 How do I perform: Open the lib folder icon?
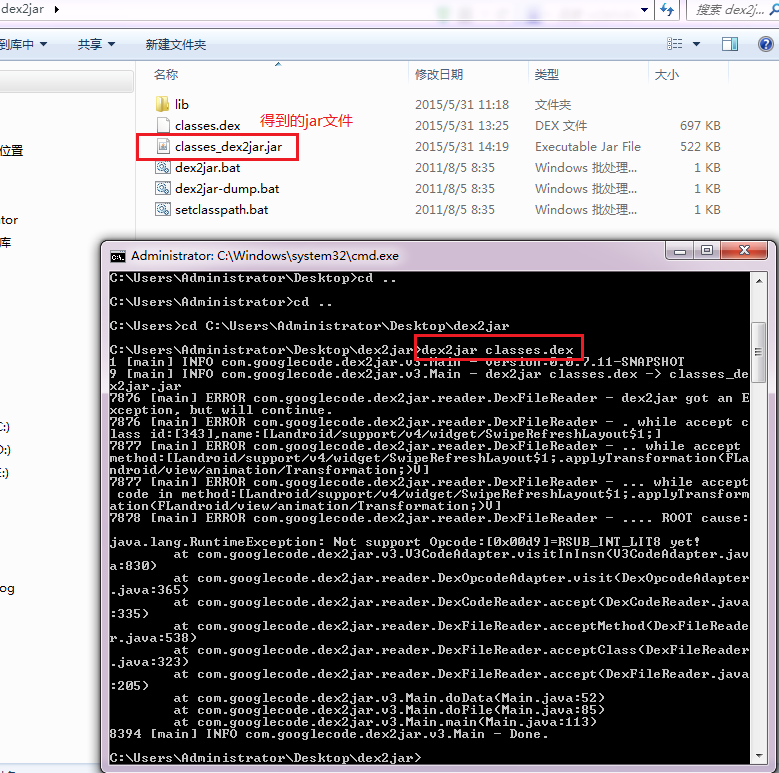(x=162, y=104)
